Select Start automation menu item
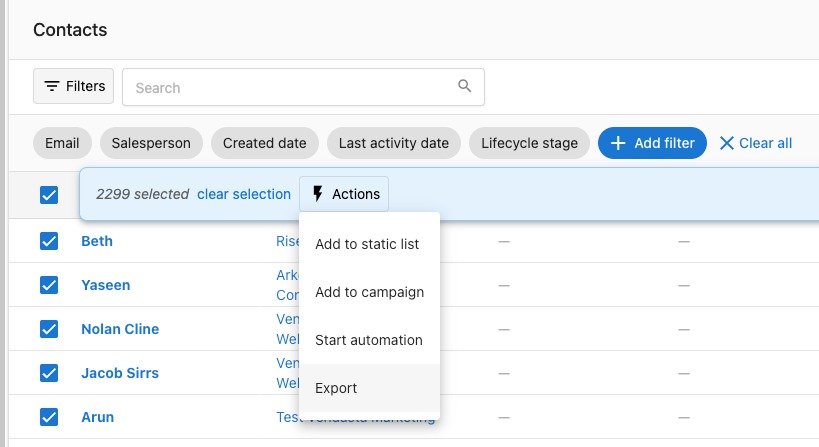This screenshot has width=819, height=447. [x=368, y=340]
